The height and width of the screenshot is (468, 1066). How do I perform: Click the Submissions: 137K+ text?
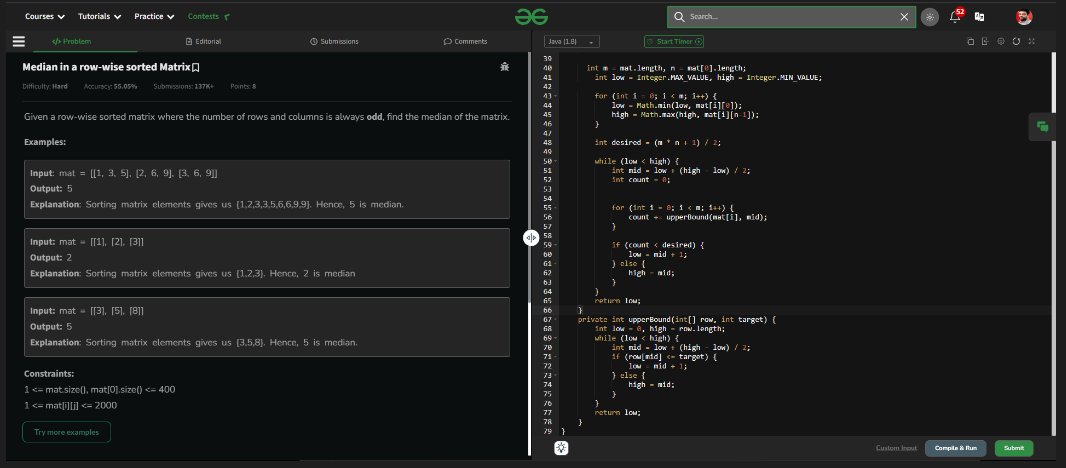point(184,86)
